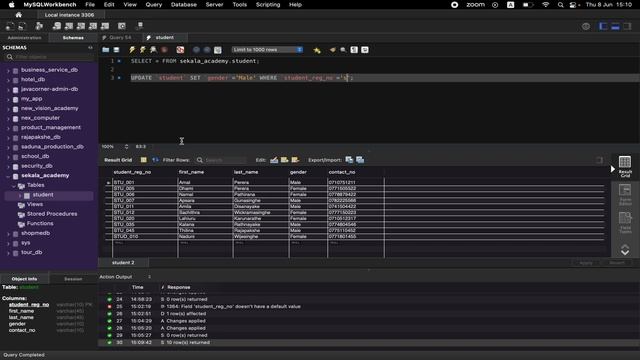640x360 pixels.
Task: Edit current row pencil icon
Action: (274, 160)
